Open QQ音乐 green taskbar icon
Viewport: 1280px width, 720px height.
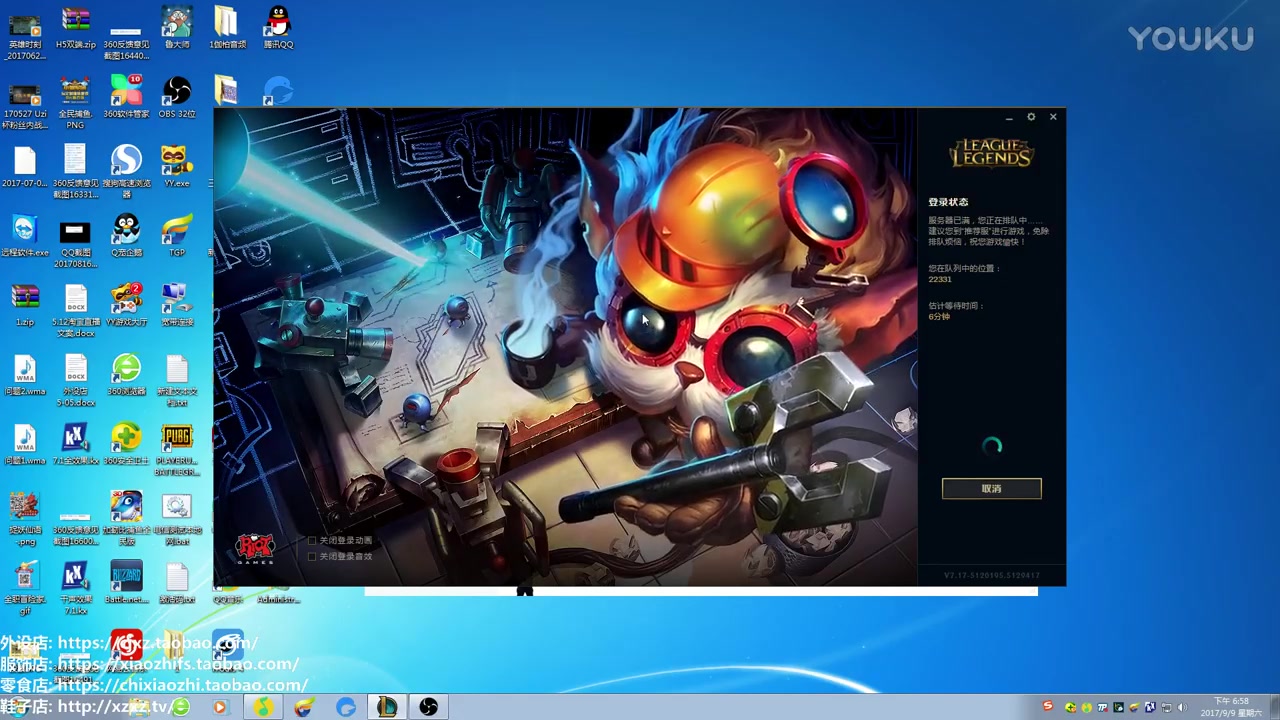(x=263, y=707)
